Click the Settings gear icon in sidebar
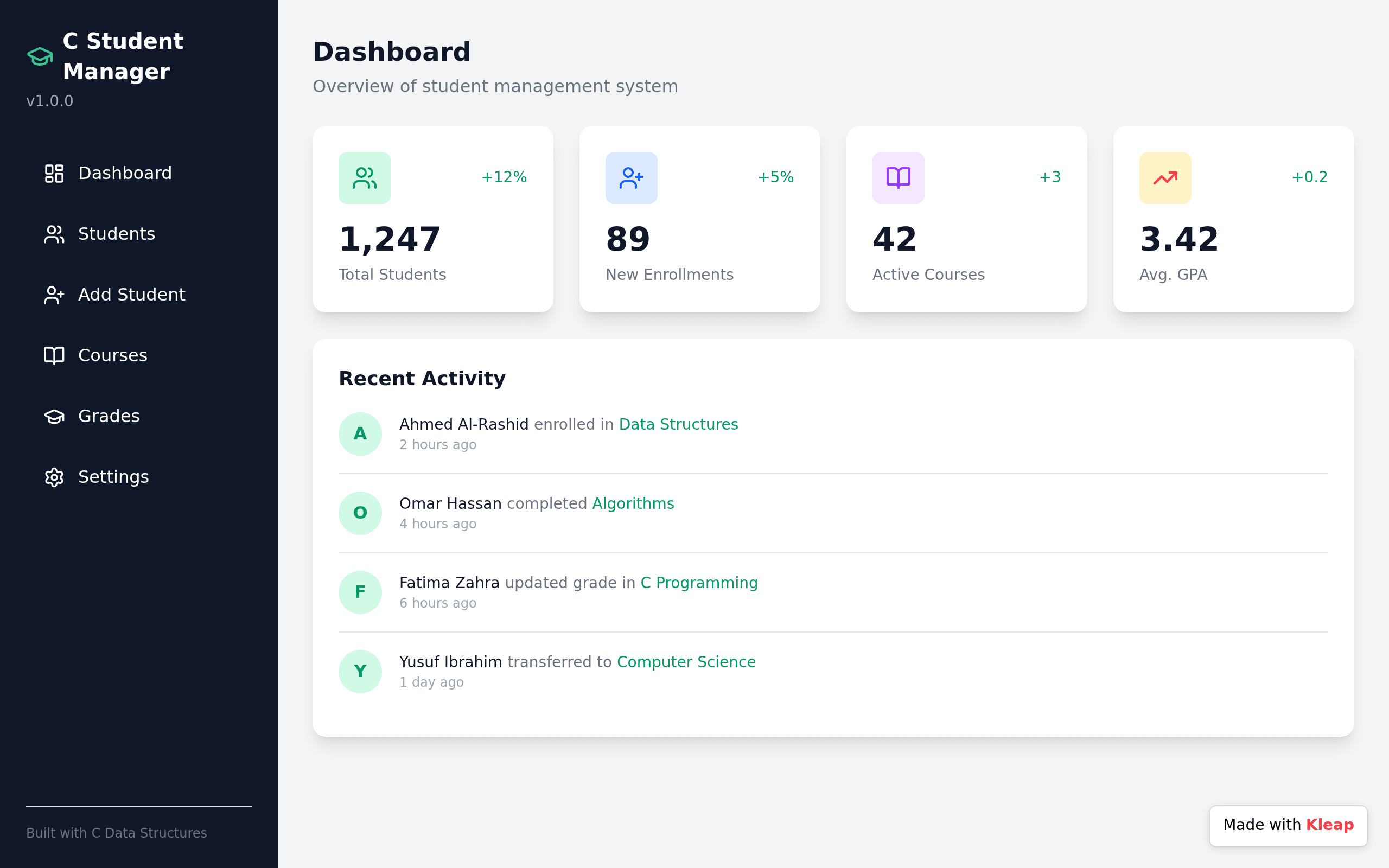 pos(54,477)
